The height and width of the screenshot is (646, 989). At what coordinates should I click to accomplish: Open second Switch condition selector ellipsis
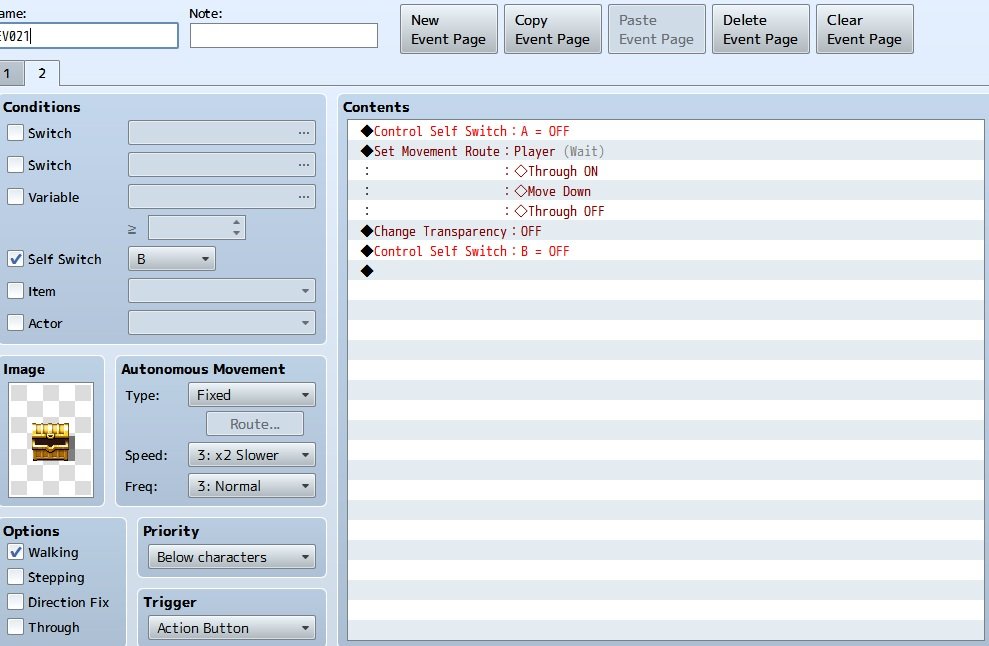click(x=303, y=165)
